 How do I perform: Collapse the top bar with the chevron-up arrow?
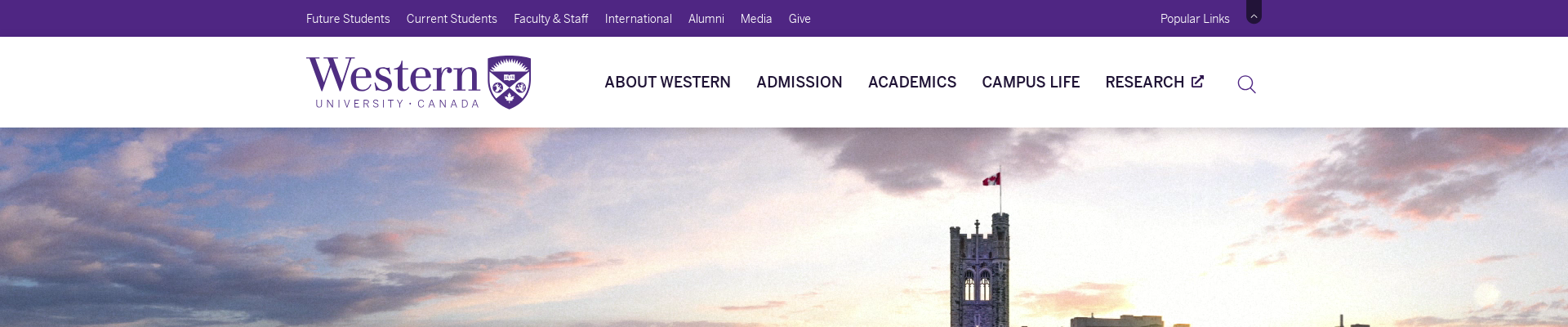pyautogui.click(x=1254, y=15)
